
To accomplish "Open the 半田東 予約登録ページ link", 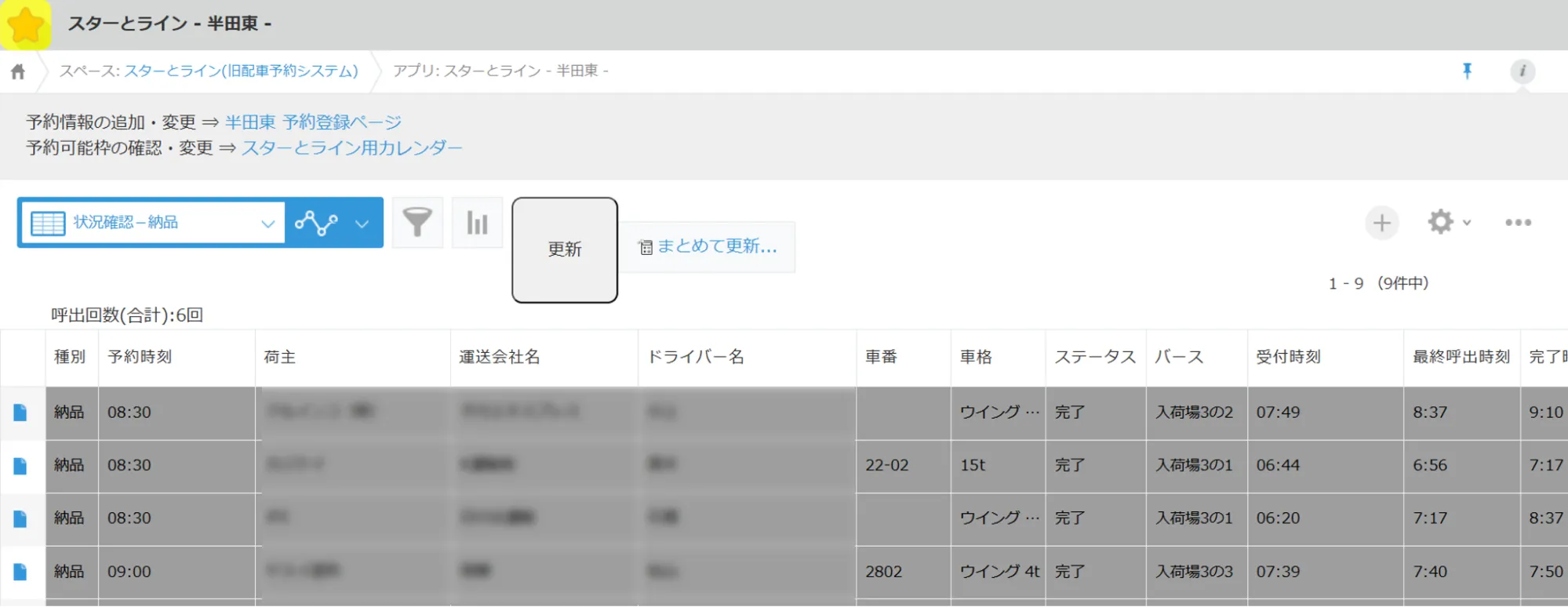I will point(313,122).
